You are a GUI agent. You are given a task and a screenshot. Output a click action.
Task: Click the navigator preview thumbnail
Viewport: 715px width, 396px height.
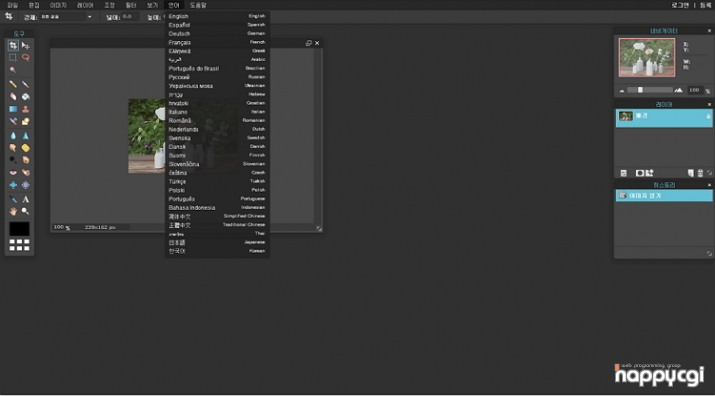coord(647,57)
